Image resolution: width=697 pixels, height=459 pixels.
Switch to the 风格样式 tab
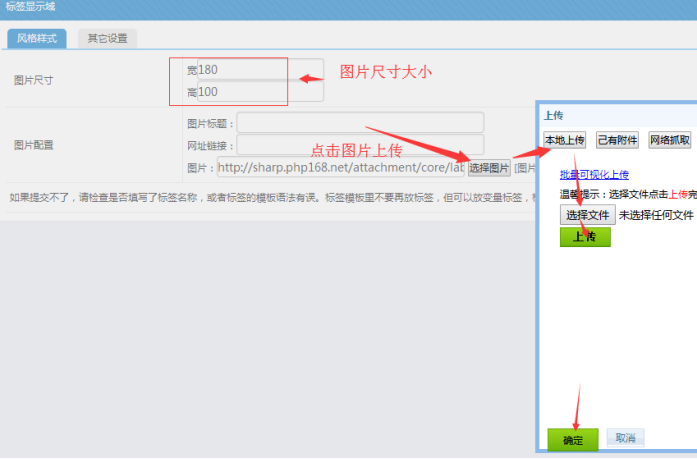point(36,39)
